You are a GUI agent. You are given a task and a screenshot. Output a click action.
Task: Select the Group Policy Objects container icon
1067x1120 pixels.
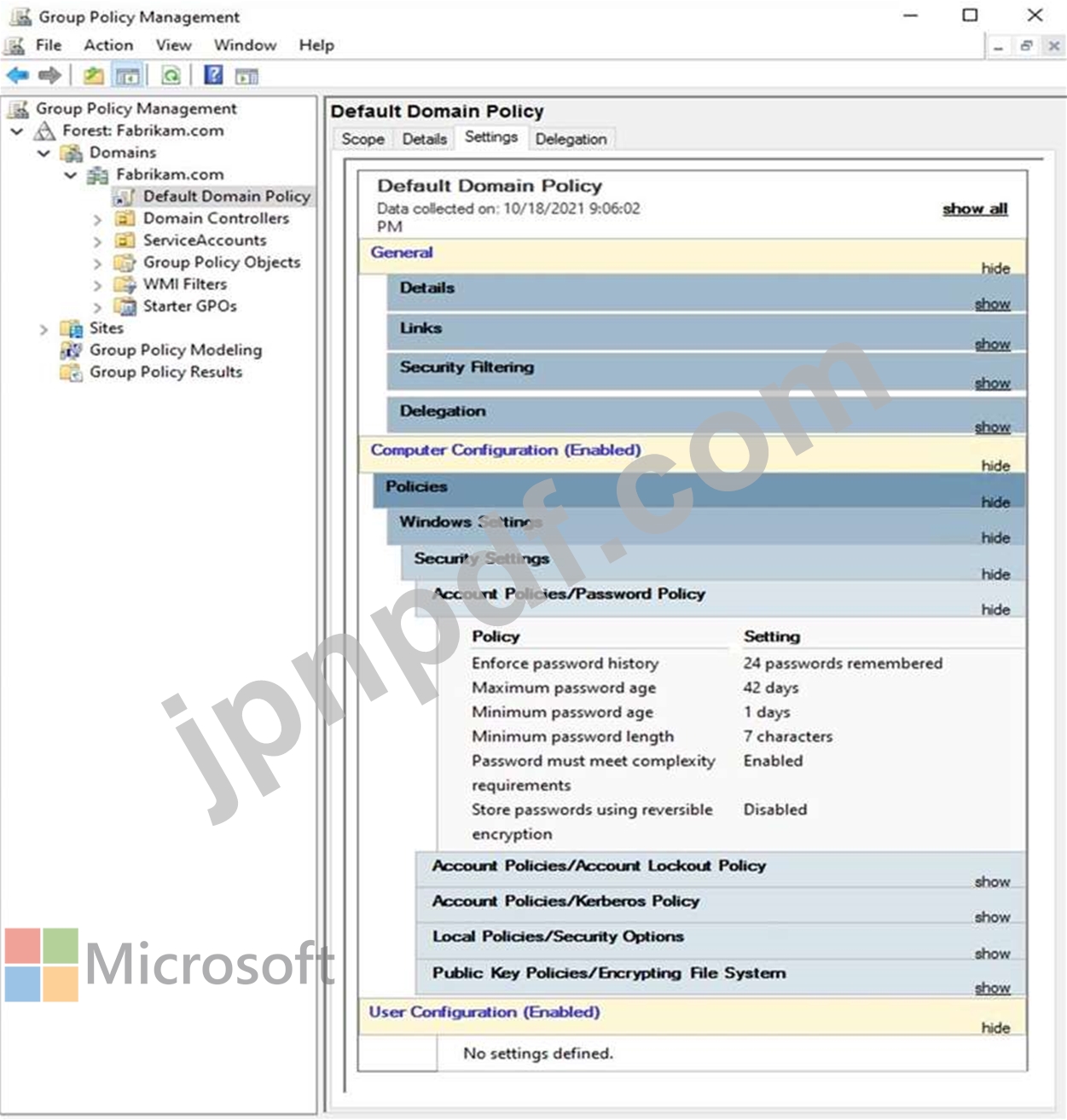[x=125, y=263]
